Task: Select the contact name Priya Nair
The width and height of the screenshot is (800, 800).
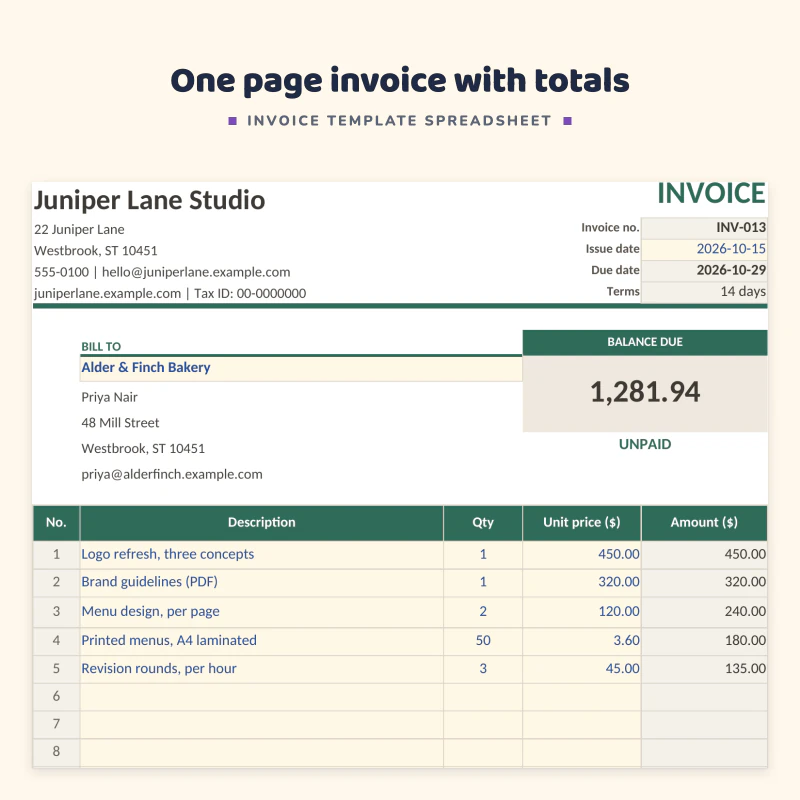Action: (109, 397)
